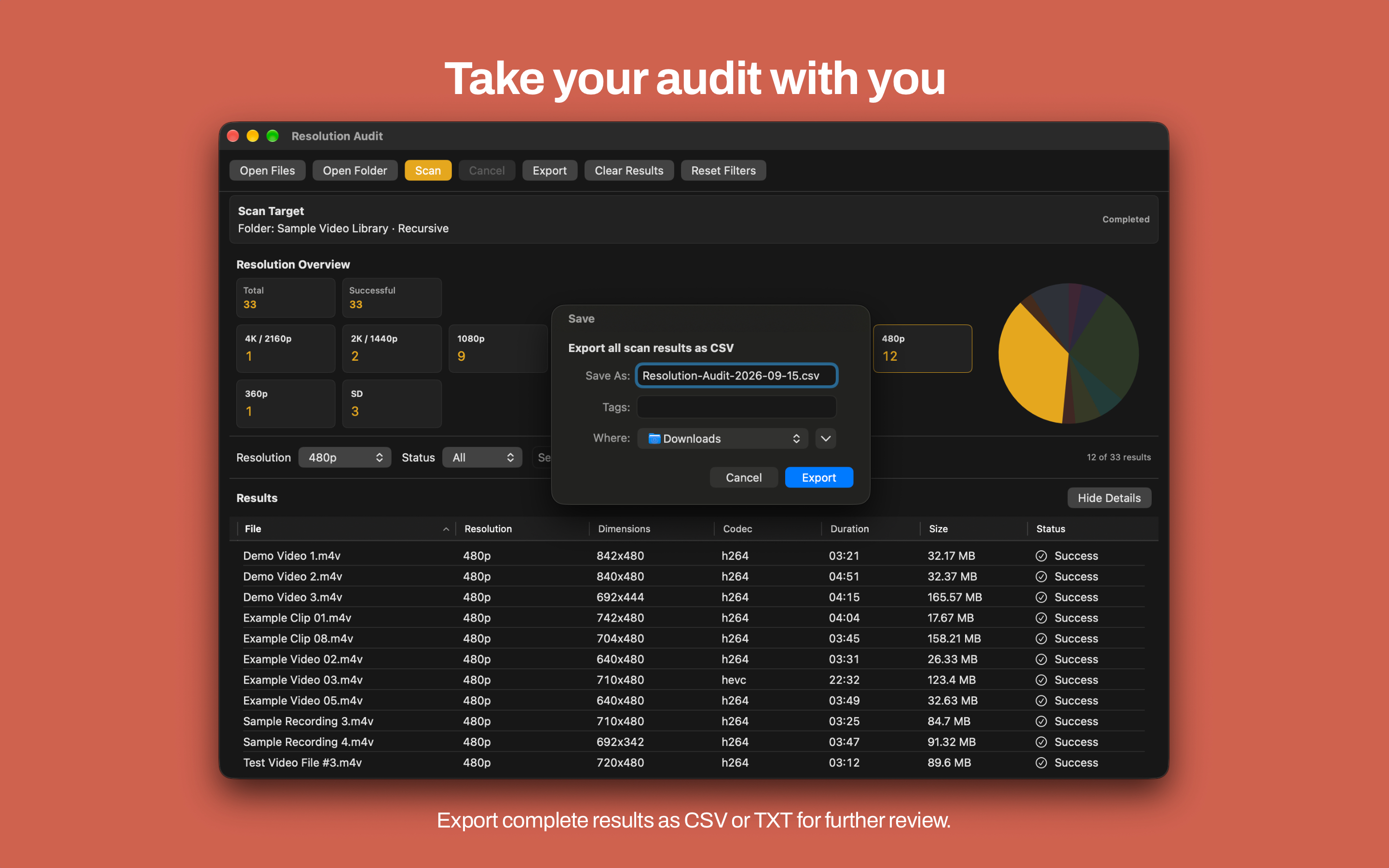Image resolution: width=1389 pixels, height=868 pixels.
Task: Sort by the Dimensions column header
Action: [x=652, y=529]
